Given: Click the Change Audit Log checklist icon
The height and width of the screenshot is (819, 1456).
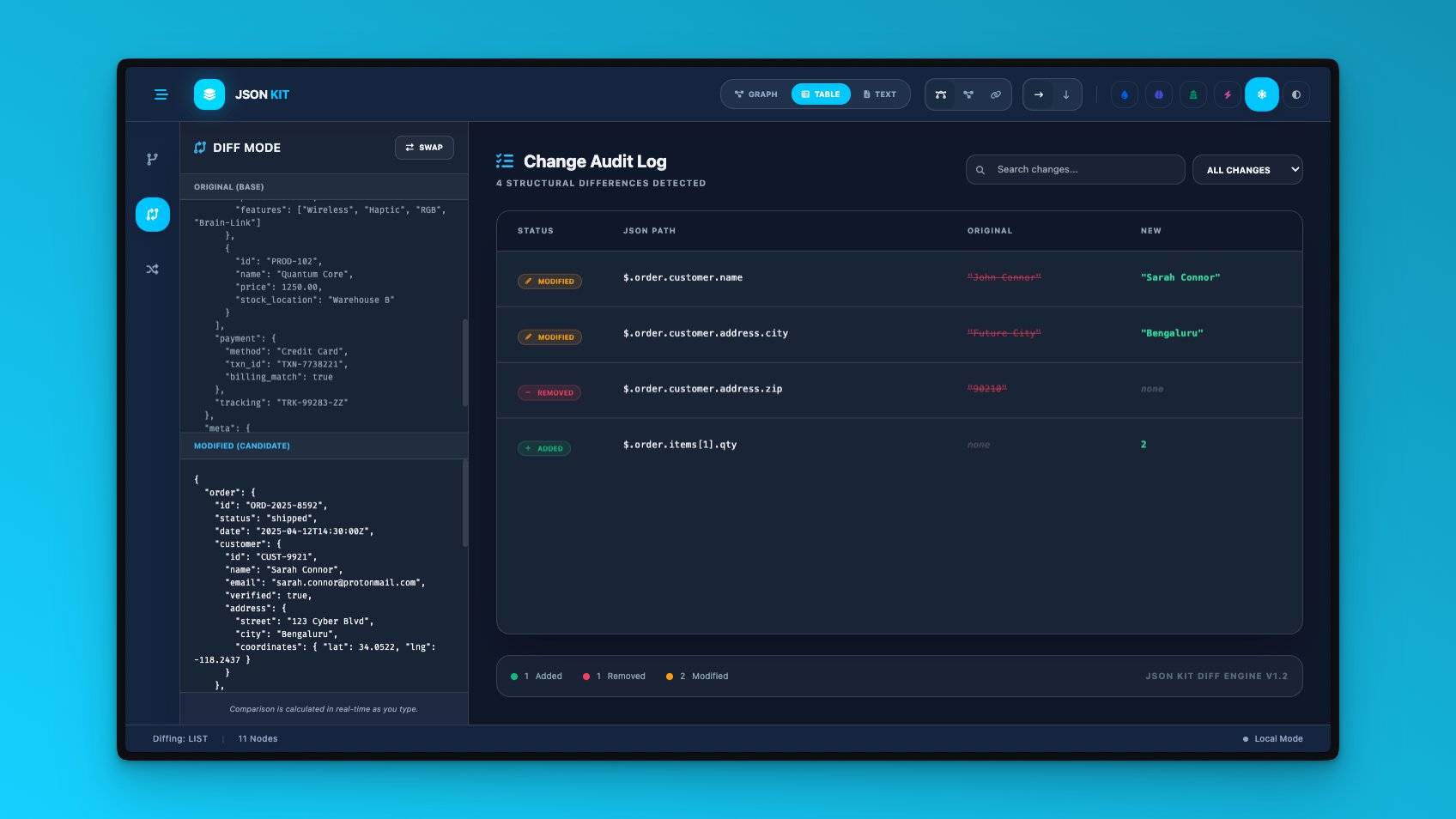Looking at the screenshot, I should tap(505, 161).
